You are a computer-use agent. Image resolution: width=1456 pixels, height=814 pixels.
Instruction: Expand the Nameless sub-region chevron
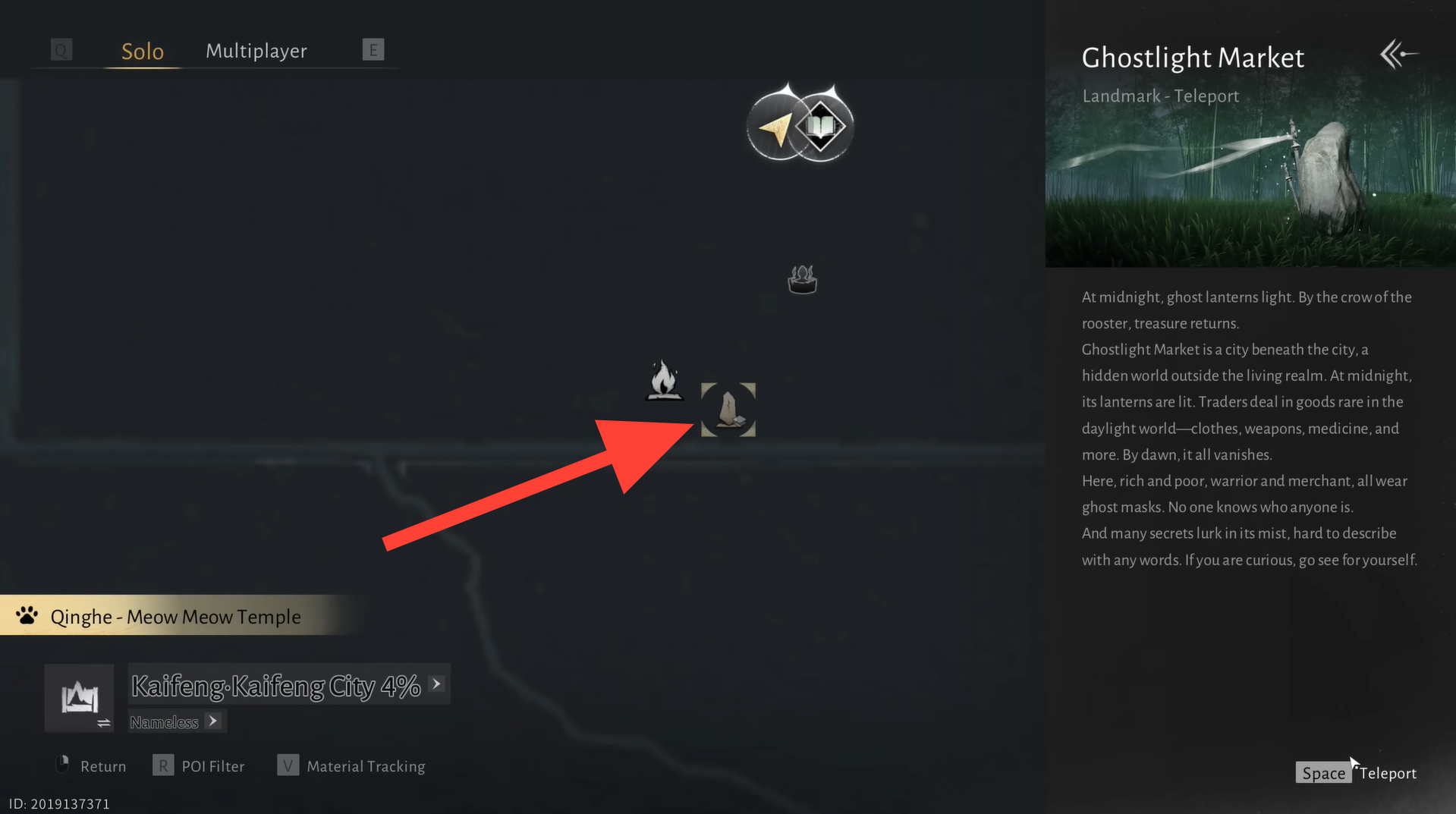(x=213, y=721)
